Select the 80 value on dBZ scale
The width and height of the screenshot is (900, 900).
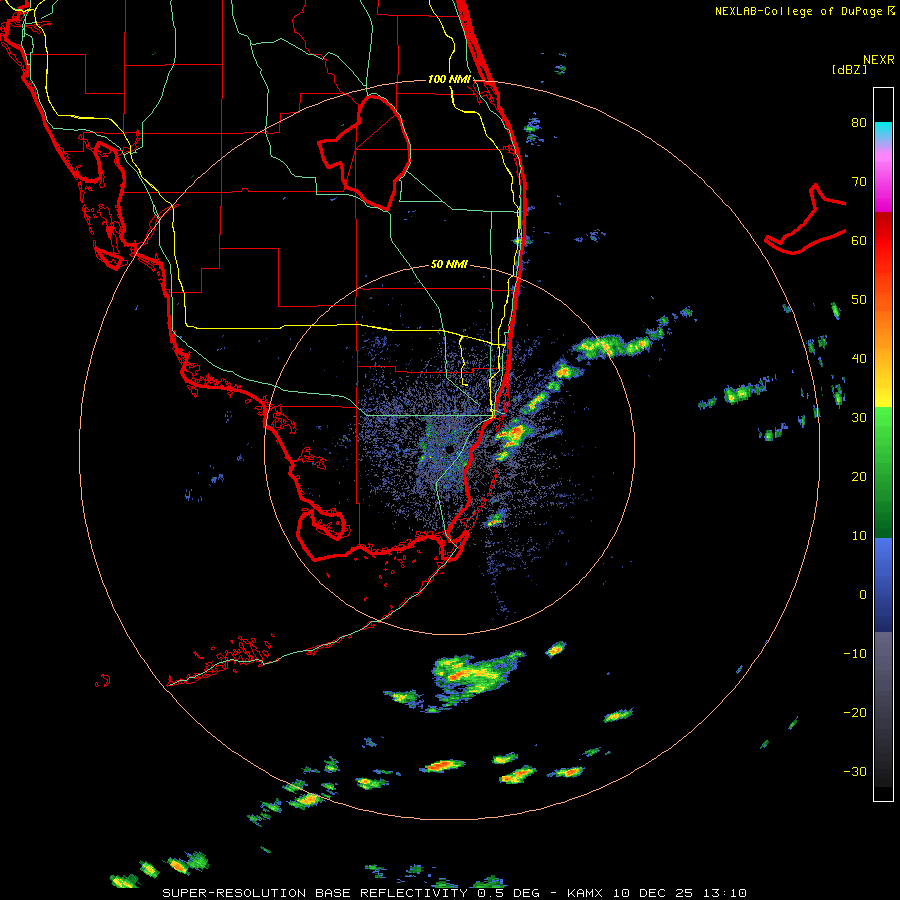pos(859,122)
